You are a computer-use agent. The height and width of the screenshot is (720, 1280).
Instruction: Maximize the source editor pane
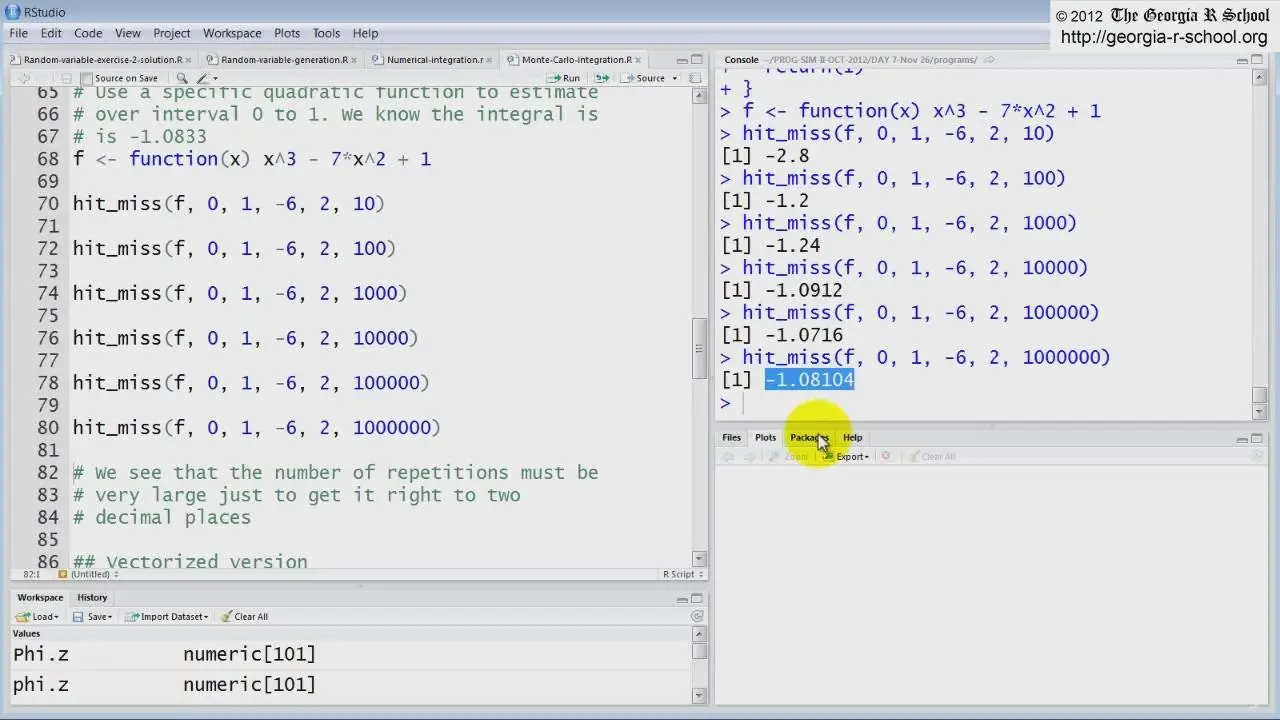pyautogui.click(x=697, y=60)
